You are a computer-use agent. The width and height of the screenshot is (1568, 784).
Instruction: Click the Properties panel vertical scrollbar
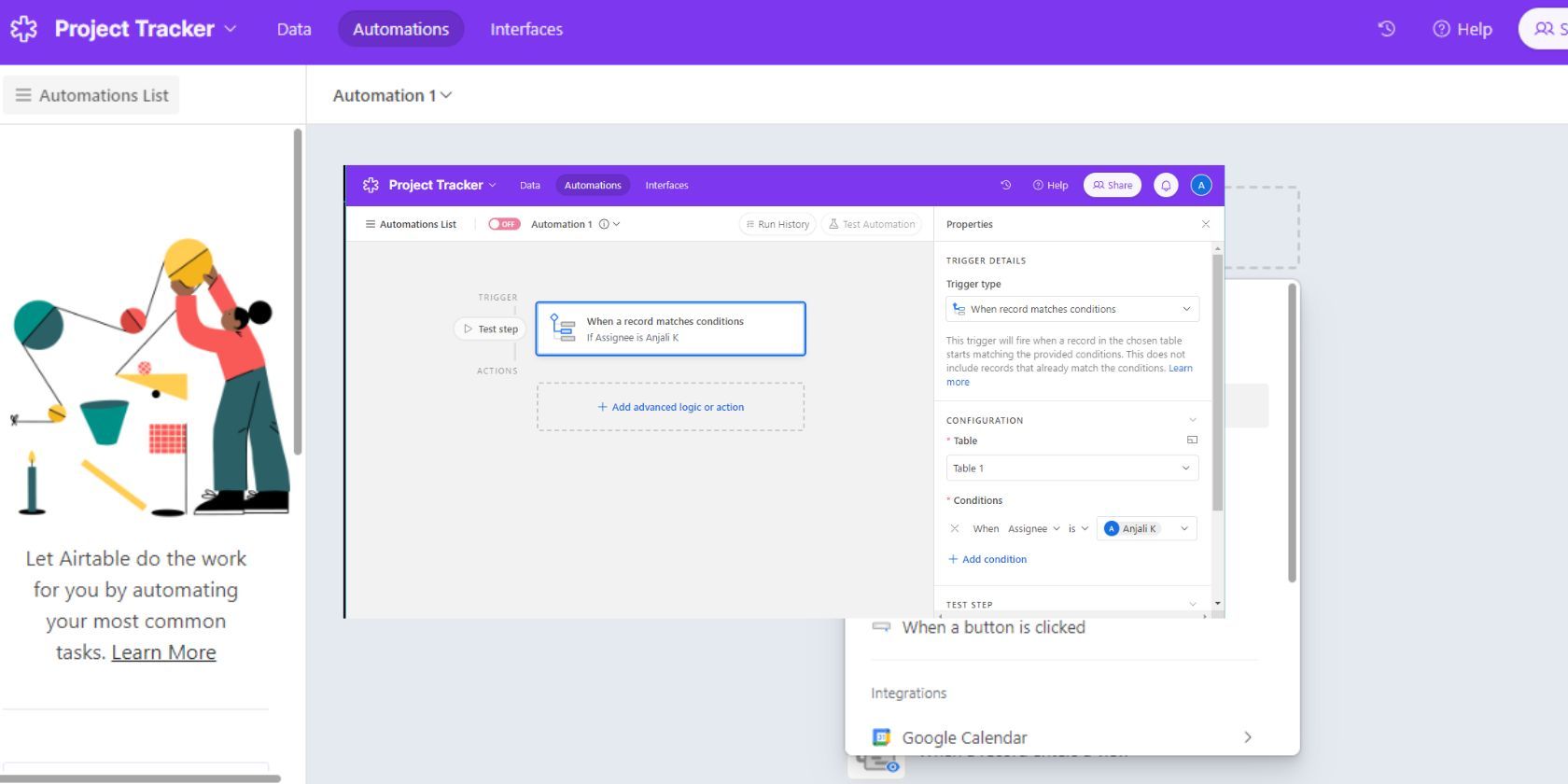point(1217,383)
